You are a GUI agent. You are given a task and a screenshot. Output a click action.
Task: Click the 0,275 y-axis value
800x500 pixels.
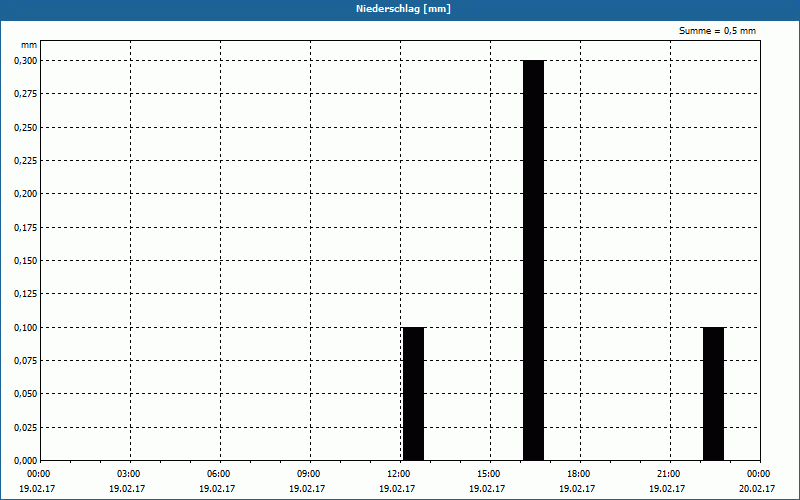tap(26, 94)
